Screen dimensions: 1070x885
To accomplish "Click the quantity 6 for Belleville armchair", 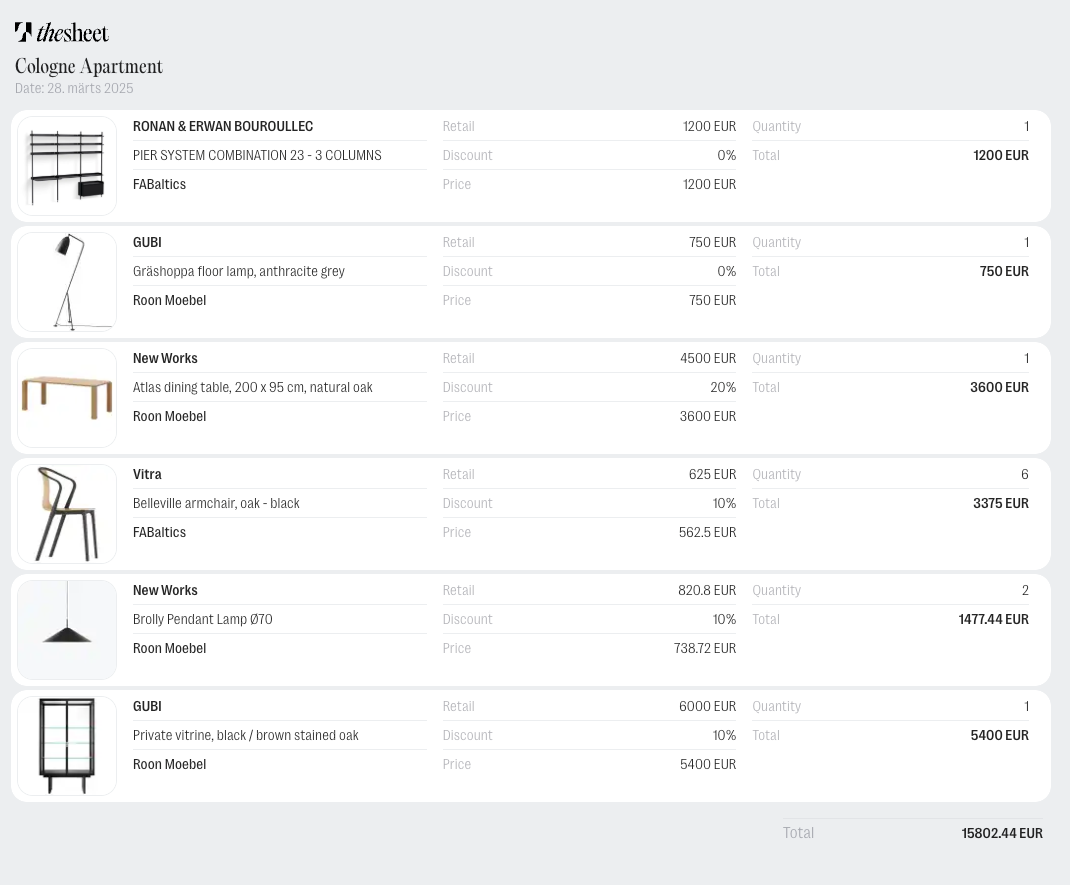I will click(x=1025, y=474).
